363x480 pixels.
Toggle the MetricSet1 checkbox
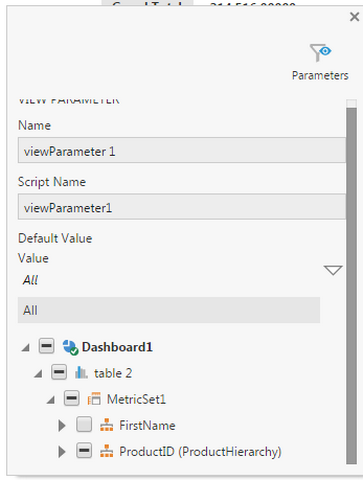click(x=72, y=398)
